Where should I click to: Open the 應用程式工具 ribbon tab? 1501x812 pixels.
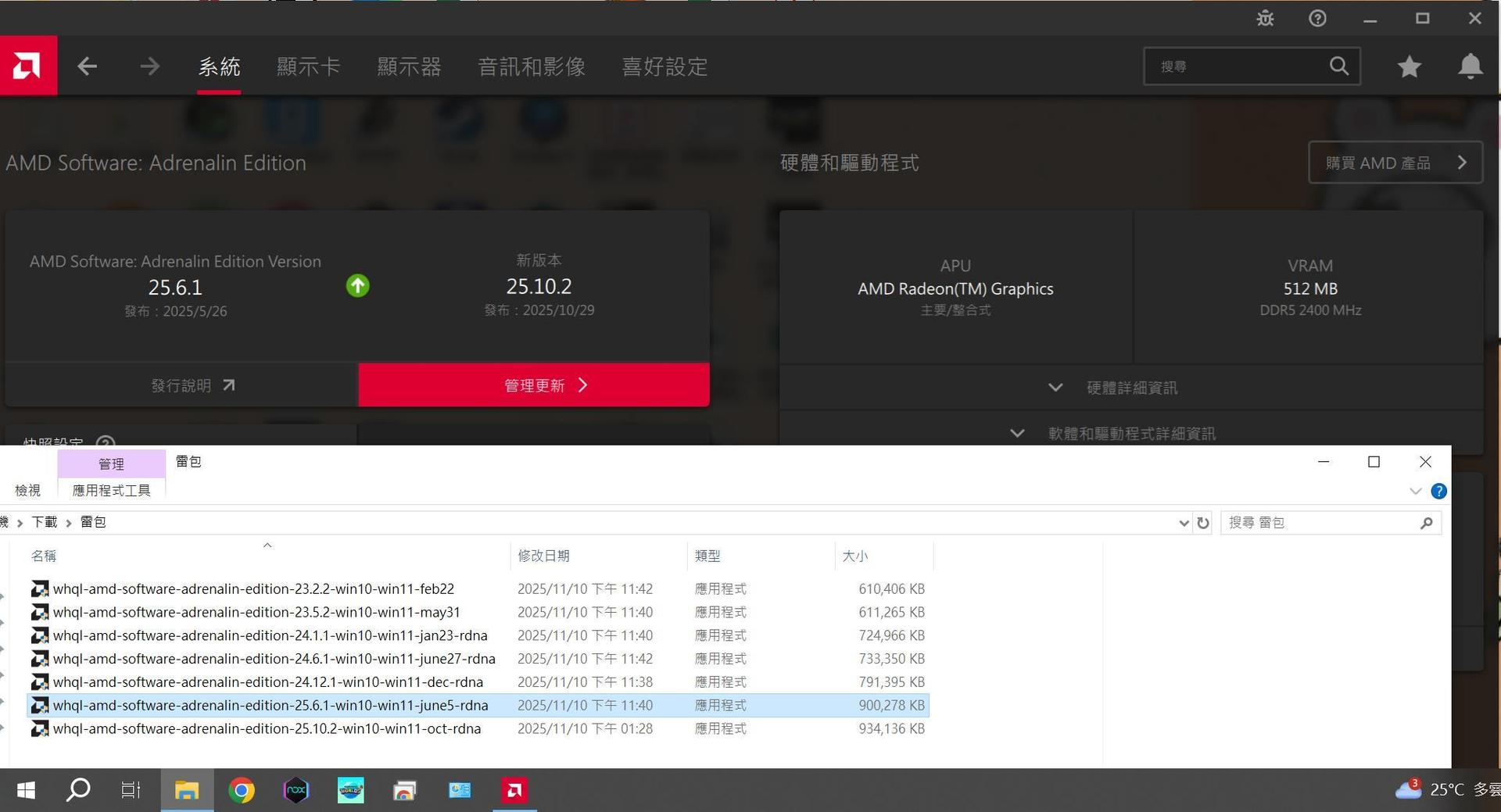coord(111,490)
